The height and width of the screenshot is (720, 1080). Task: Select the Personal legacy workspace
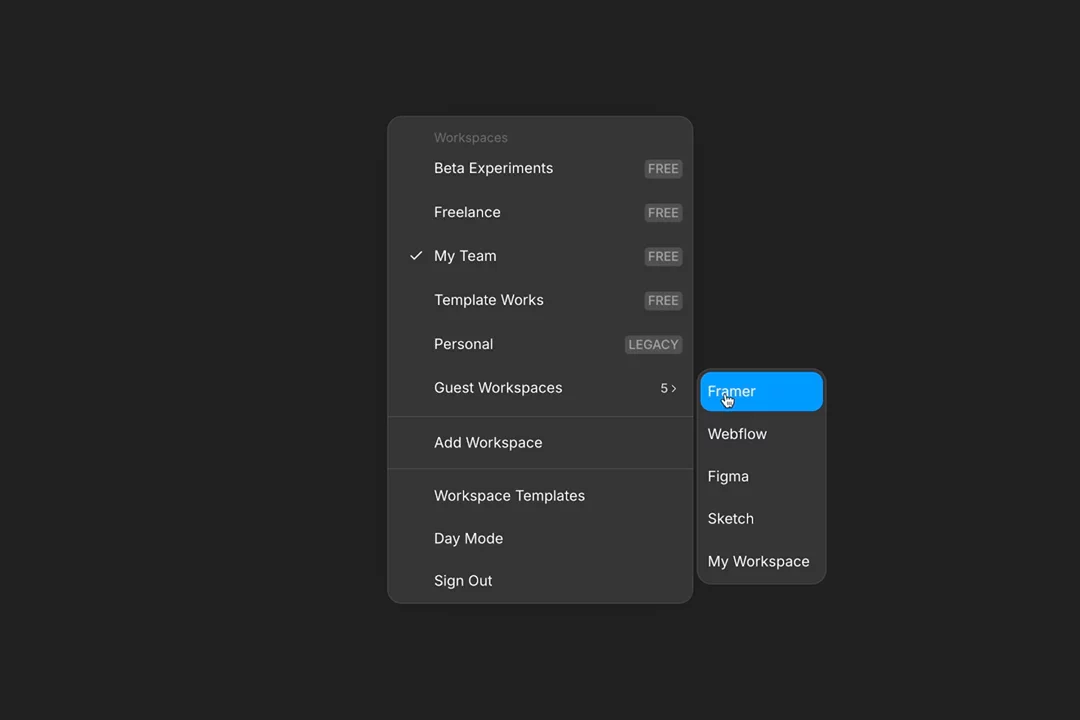[540, 344]
